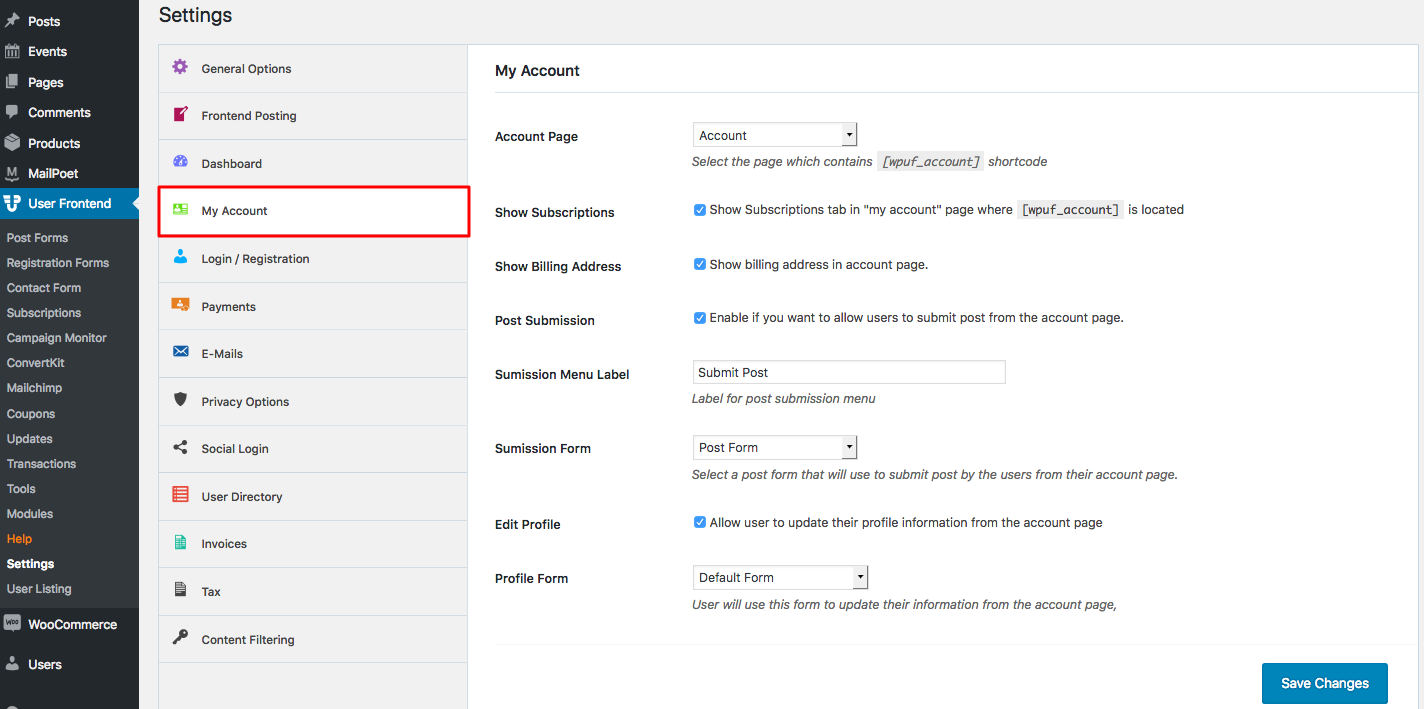Expand the Sumission Form dropdown

[774, 447]
